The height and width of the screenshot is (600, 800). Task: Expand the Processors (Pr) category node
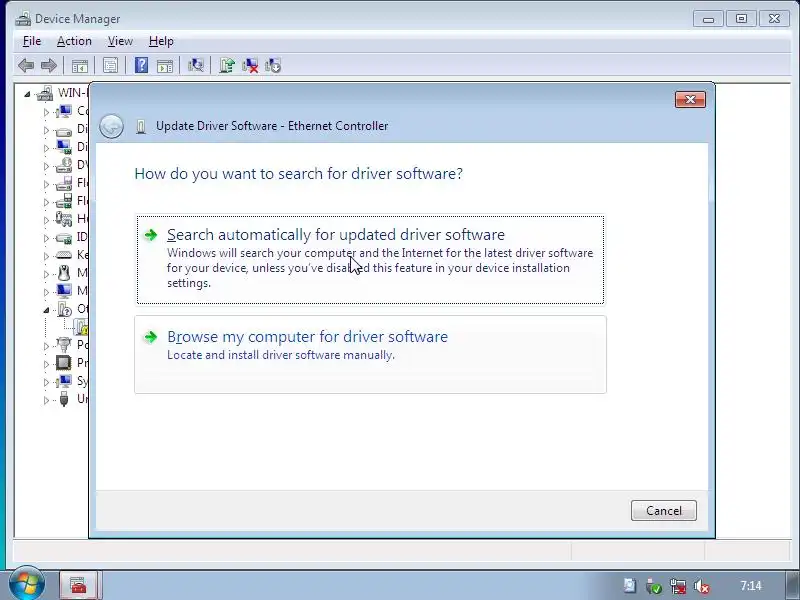(46, 364)
